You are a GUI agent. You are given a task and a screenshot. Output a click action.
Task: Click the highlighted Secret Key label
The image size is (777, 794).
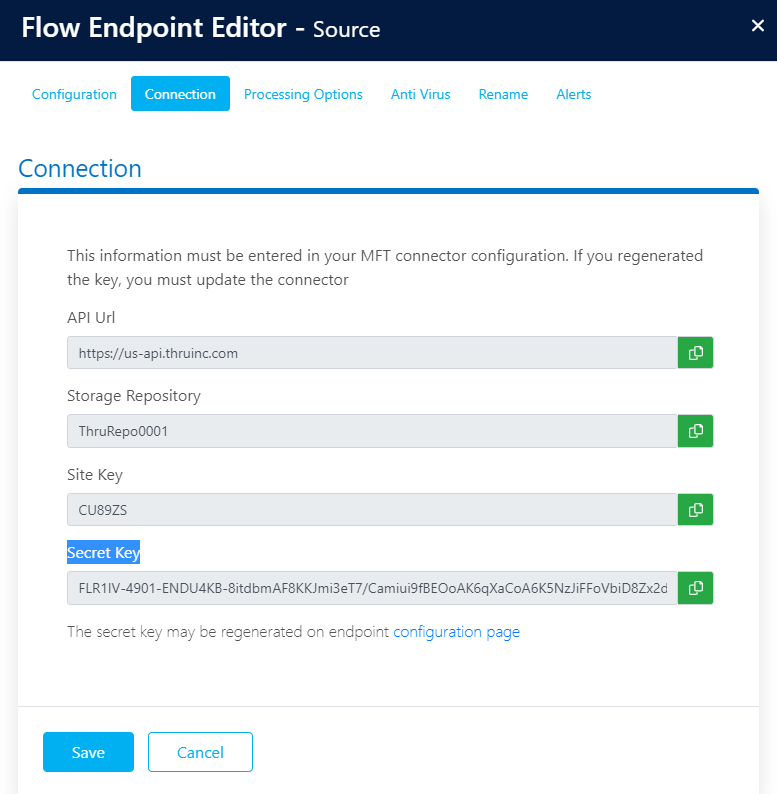coord(103,552)
